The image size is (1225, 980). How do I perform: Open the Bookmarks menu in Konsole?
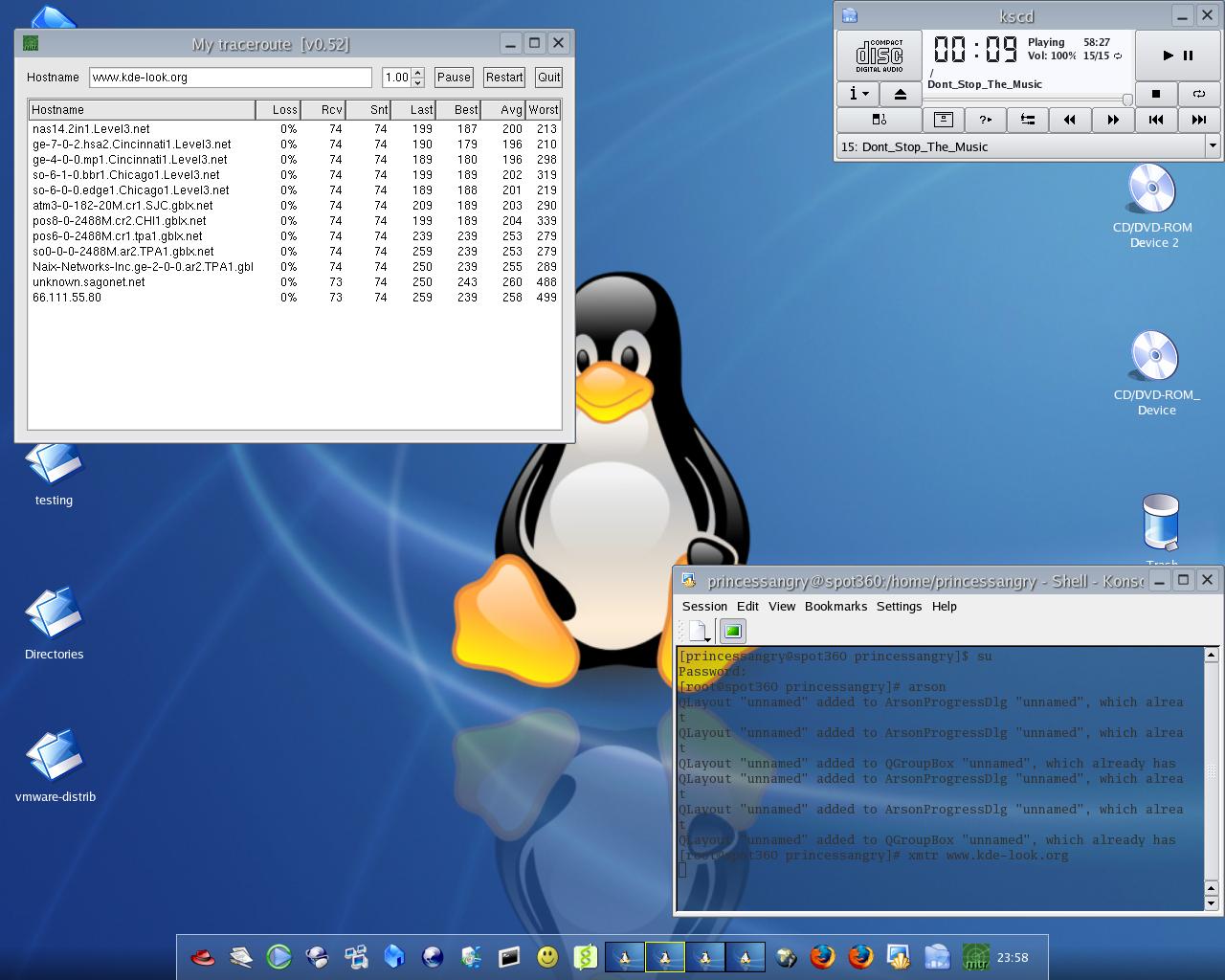click(x=835, y=606)
